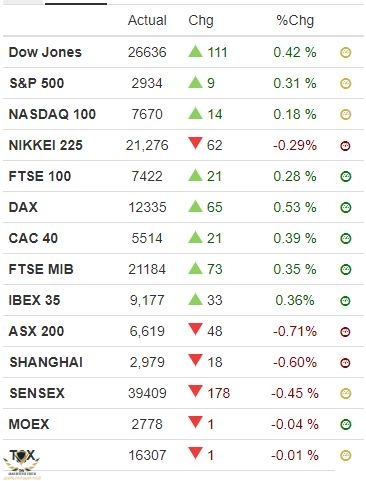Viewport: 366px width, 481px height.
Task: Sort by the %Chg column header
Action: tap(295, 20)
